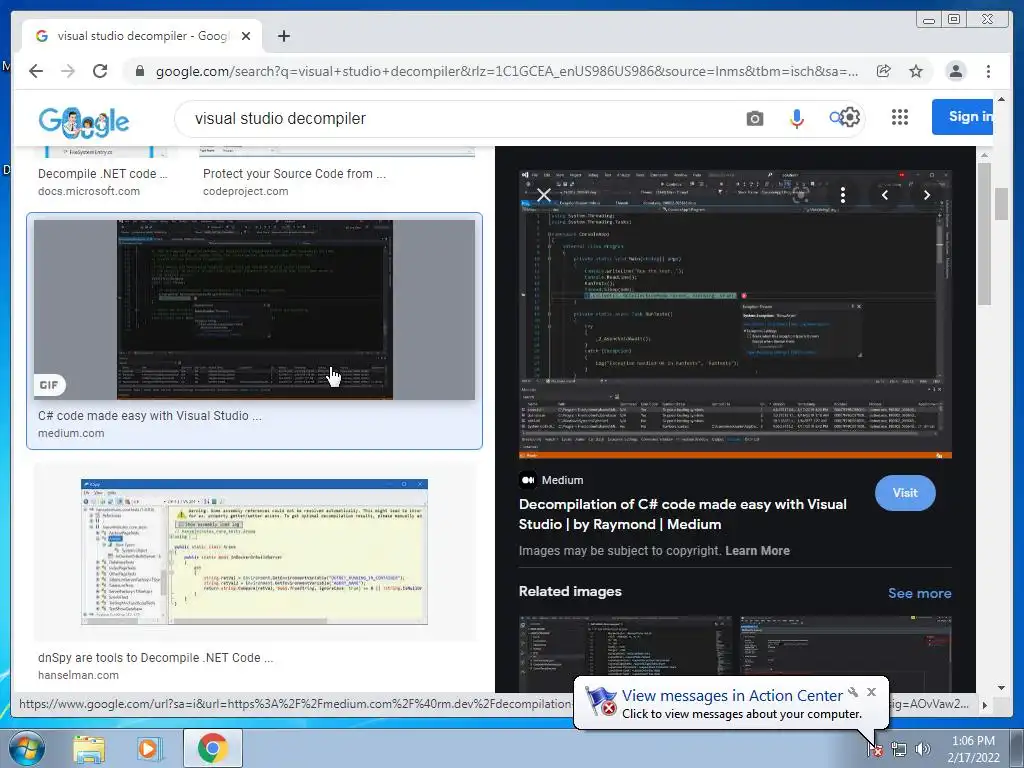
Task: Select the dnSpy result thumbnail
Action: pos(255,552)
